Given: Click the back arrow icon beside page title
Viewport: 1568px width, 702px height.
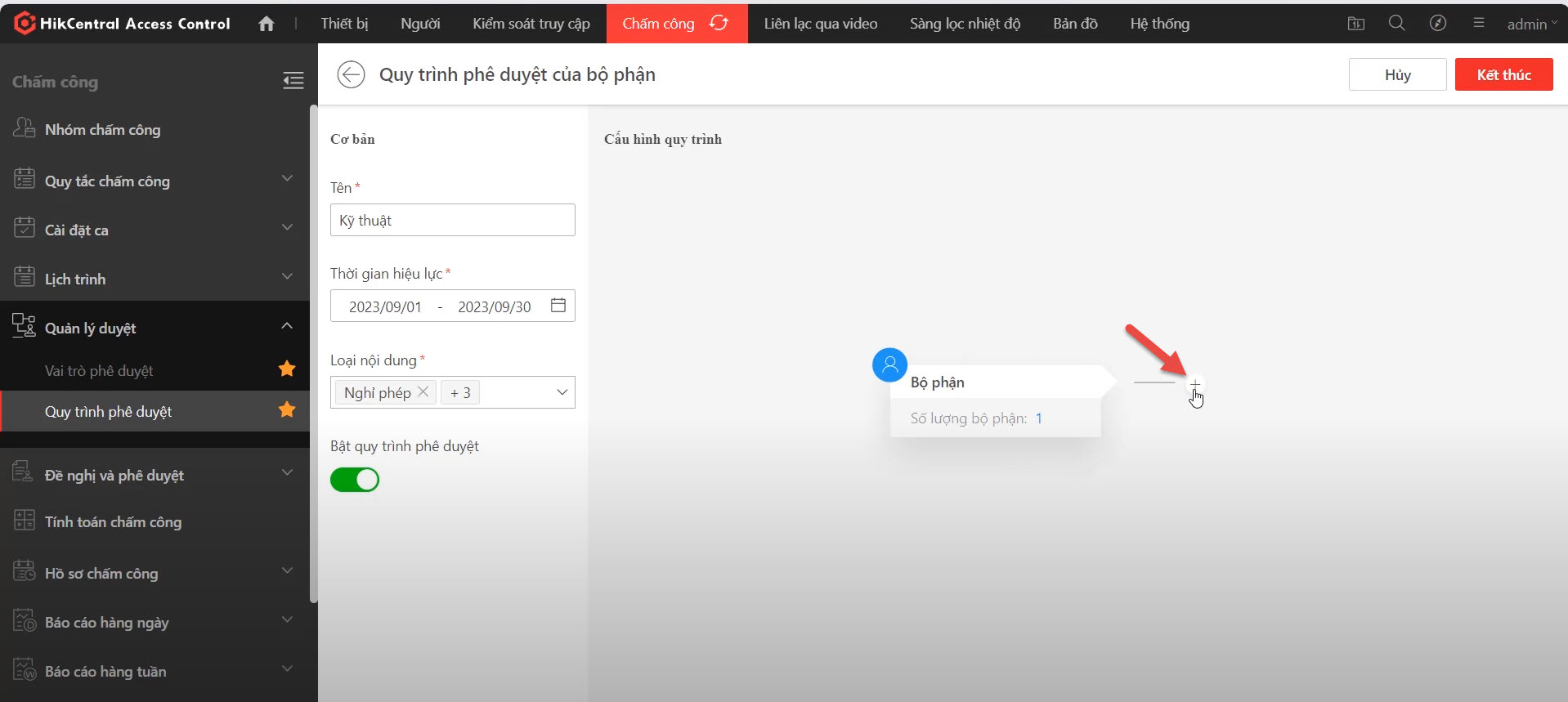Looking at the screenshot, I should pyautogui.click(x=351, y=74).
